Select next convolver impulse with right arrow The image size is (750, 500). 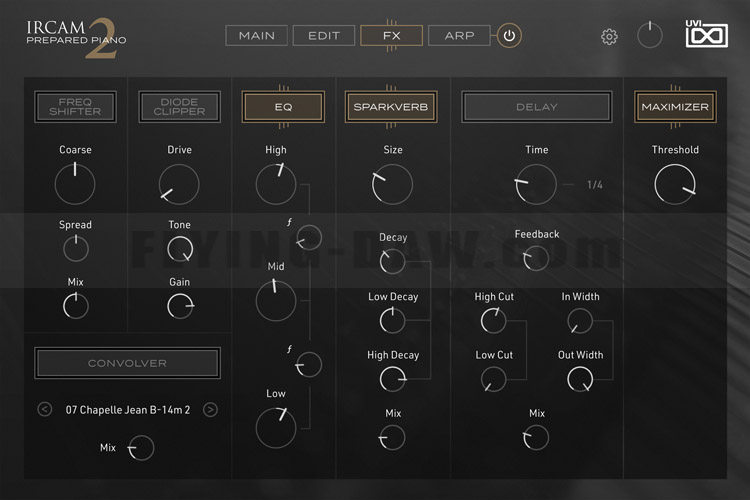[210, 410]
